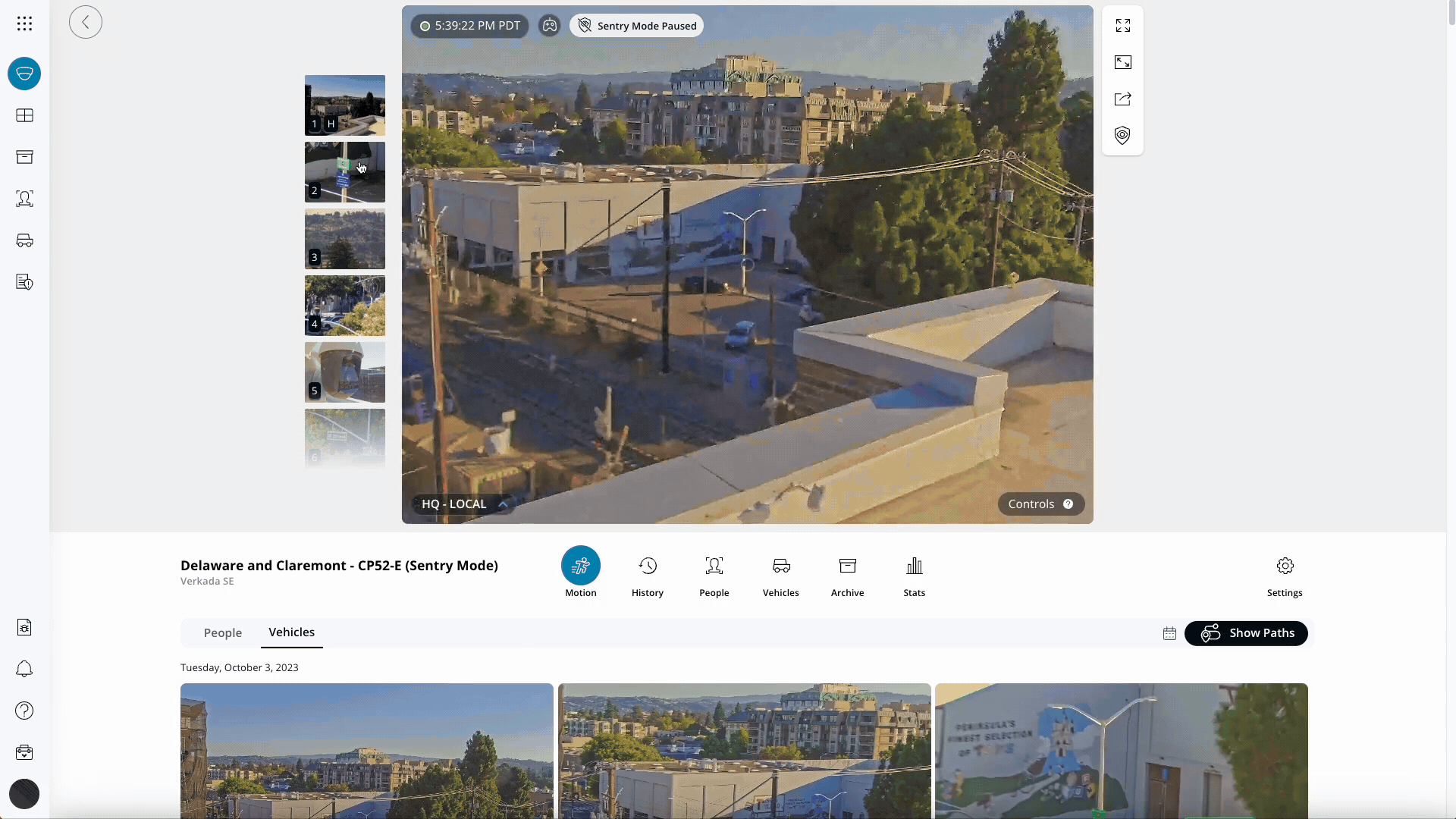Open the help question mark icon
Image resolution: width=1456 pixels, height=819 pixels.
[24, 711]
